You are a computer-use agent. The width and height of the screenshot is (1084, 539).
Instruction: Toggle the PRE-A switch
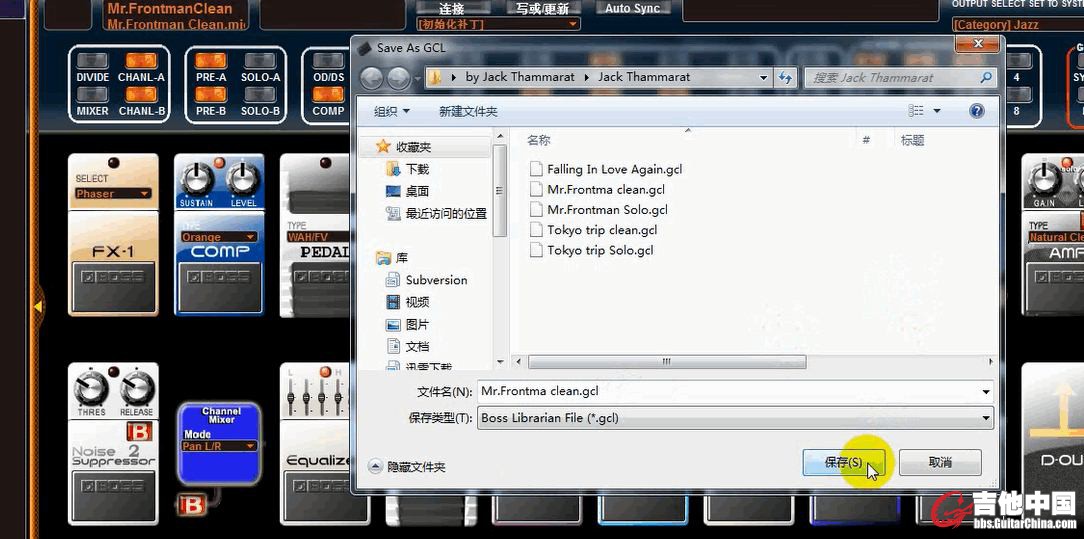210,61
